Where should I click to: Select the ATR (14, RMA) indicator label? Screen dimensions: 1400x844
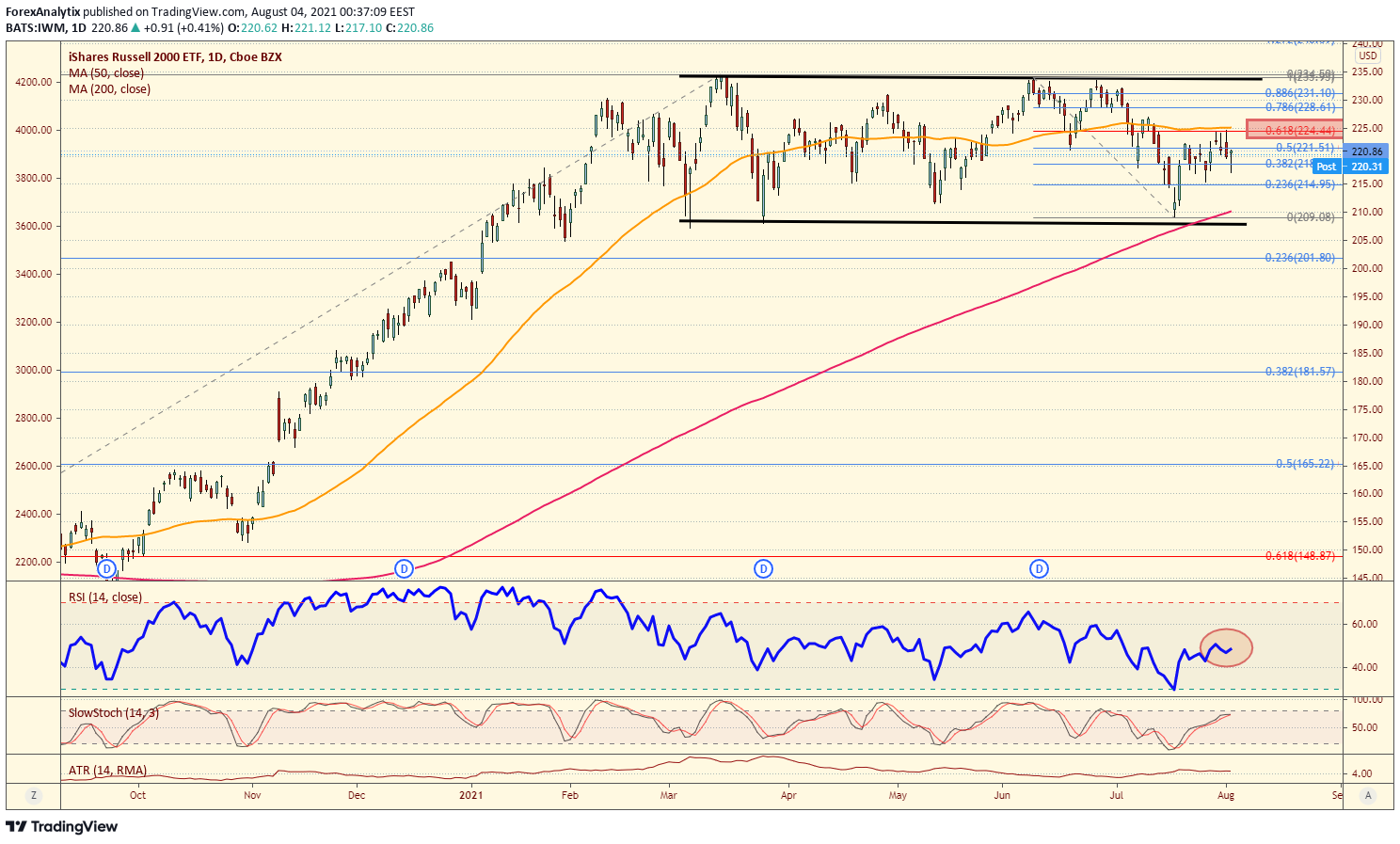pyautogui.click(x=107, y=771)
